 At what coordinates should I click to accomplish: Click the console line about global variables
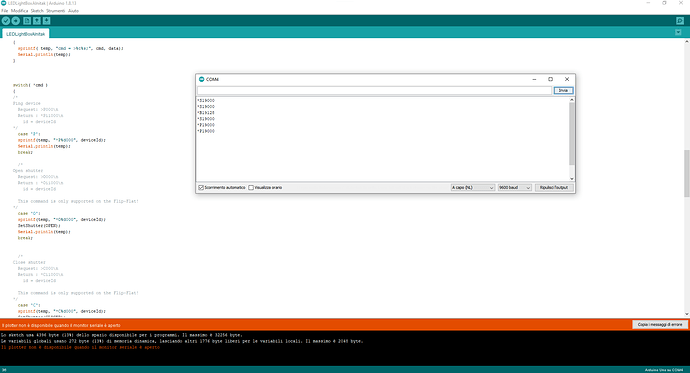[182, 341]
